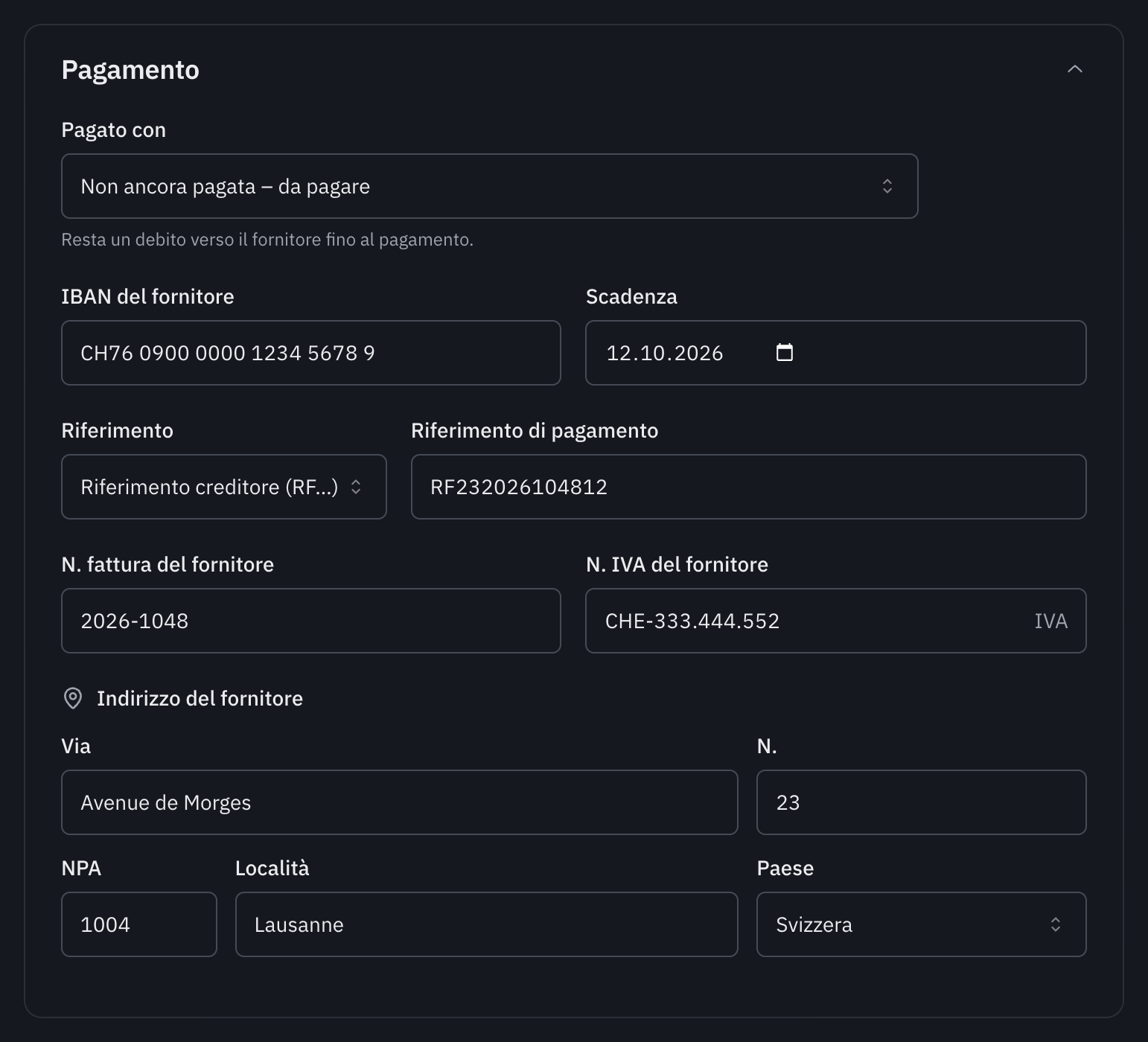Image resolution: width=1148 pixels, height=1042 pixels.
Task: Click the 'IBAN del fornitore' label
Action: pos(147,296)
